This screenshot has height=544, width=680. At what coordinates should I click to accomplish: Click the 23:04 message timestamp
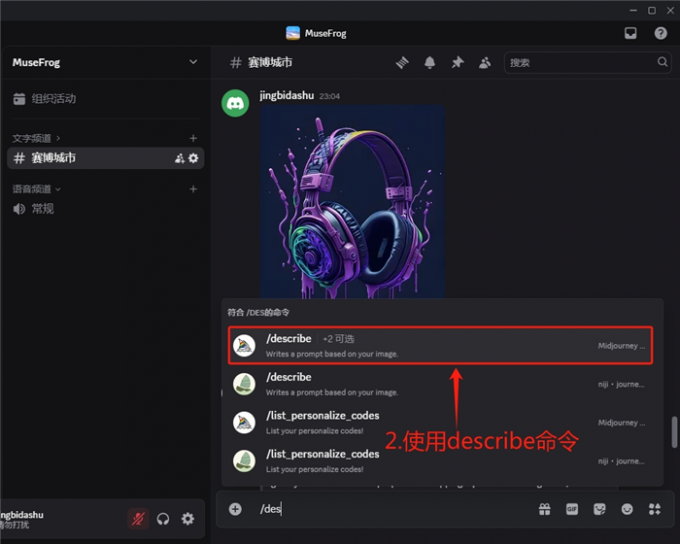(330, 96)
